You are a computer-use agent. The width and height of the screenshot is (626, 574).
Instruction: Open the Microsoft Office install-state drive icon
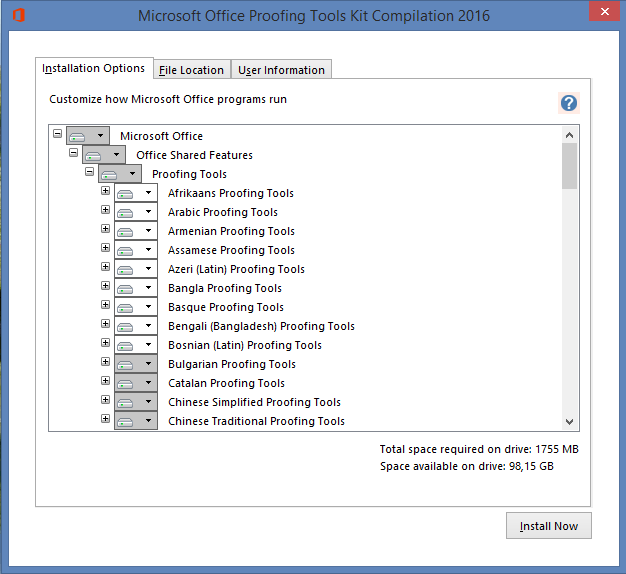[x=77, y=137]
